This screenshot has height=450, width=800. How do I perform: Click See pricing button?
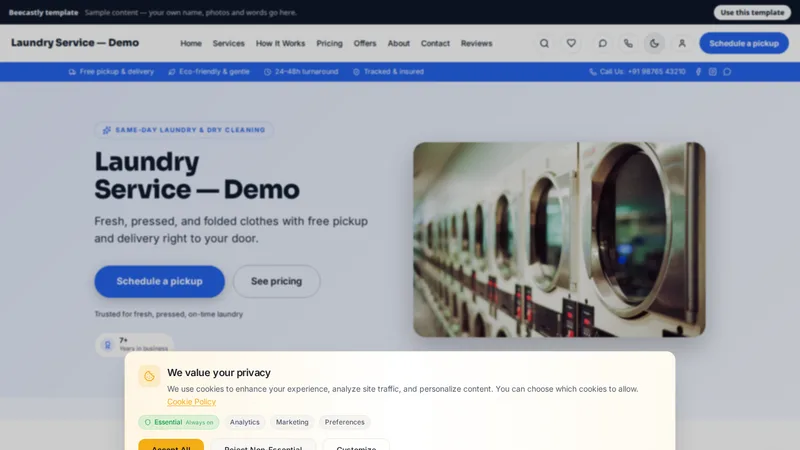(x=277, y=281)
